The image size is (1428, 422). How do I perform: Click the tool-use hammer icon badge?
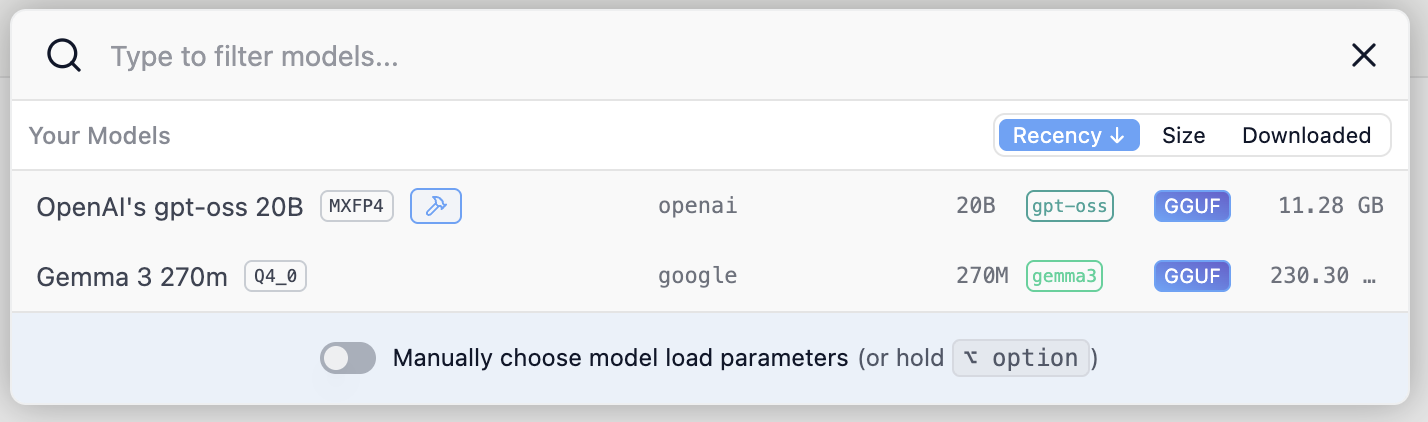(436, 207)
